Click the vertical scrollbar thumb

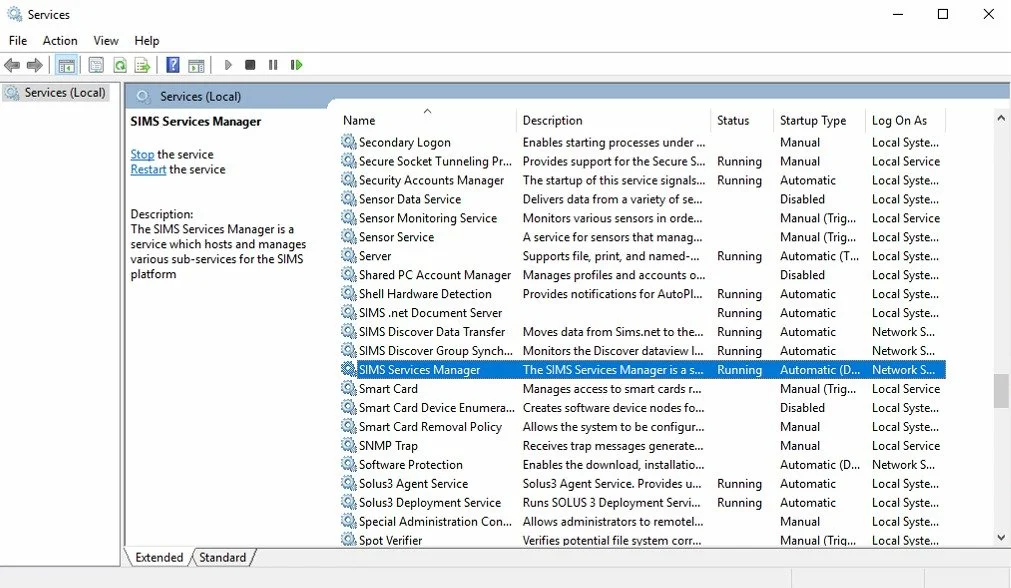[1001, 391]
